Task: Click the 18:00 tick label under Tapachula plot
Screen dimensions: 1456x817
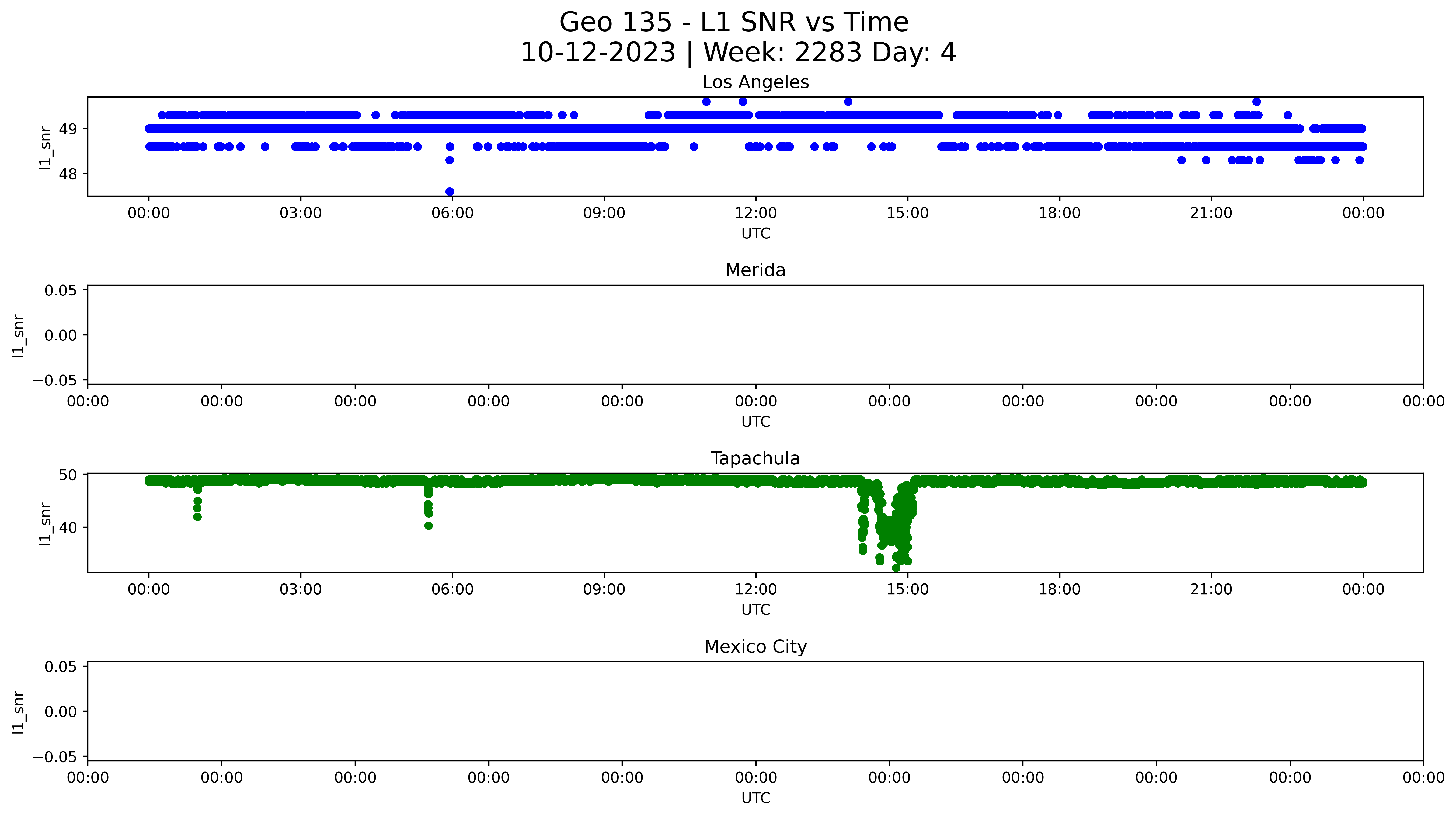Action: (1059, 590)
